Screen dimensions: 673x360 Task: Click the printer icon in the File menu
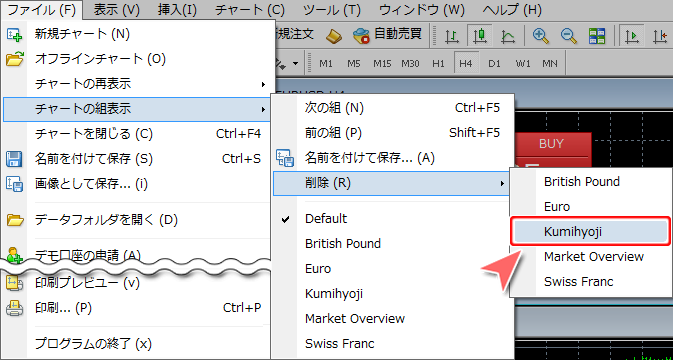point(14,308)
